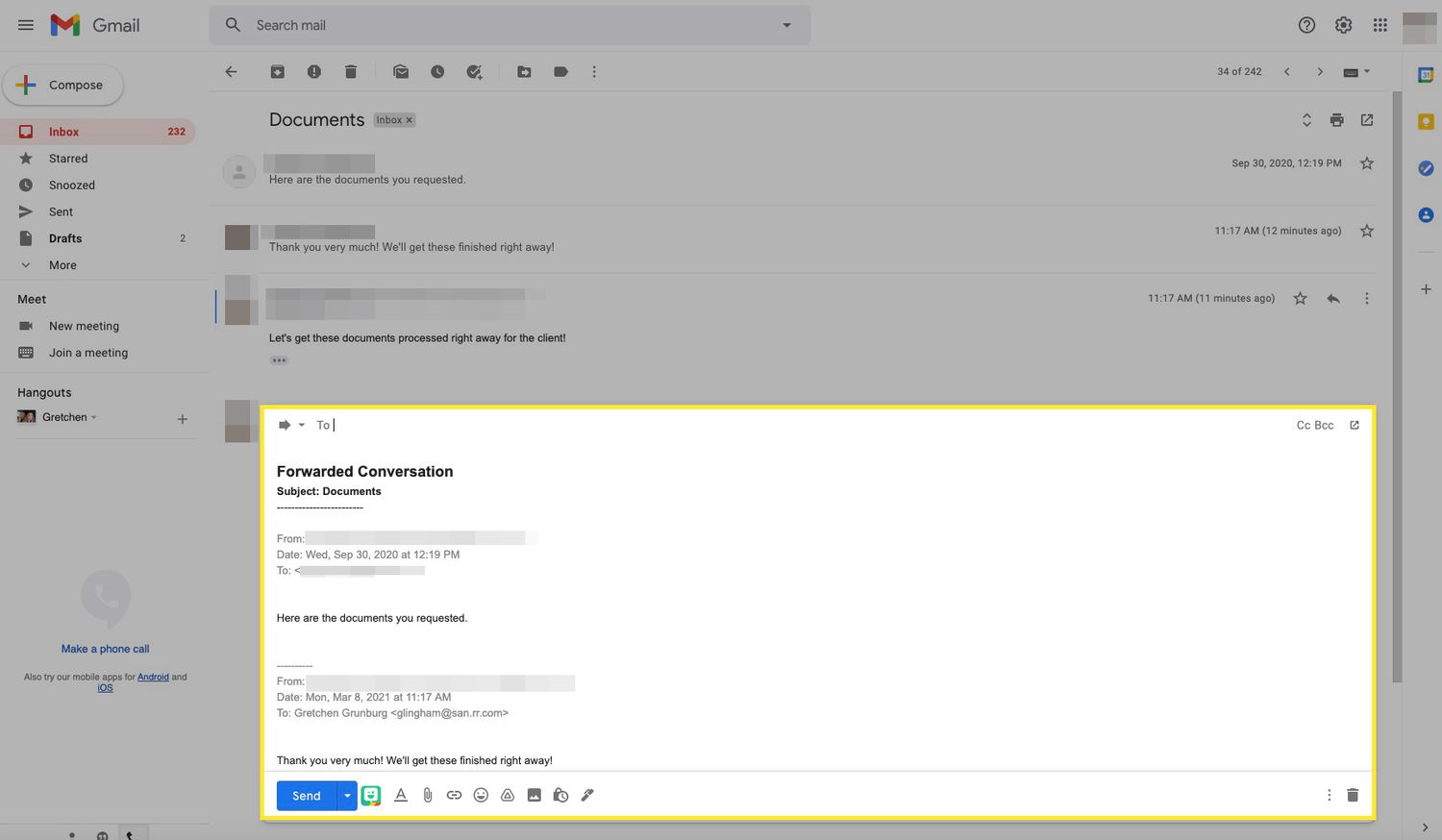The image size is (1442, 840).
Task: Add conversation to Tasks
Action: [x=474, y=72]
